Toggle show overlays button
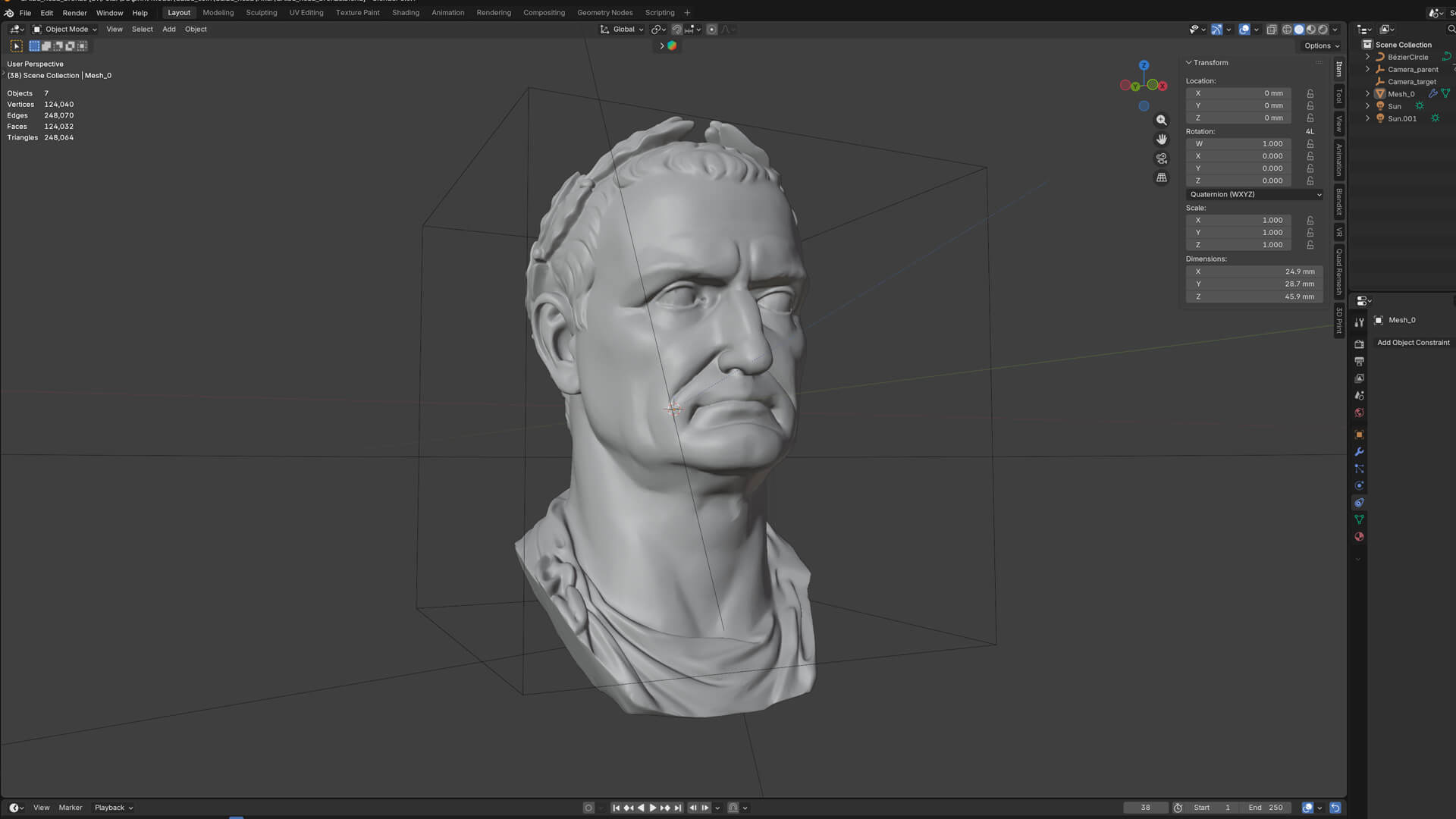 [x=1244, y=30]
